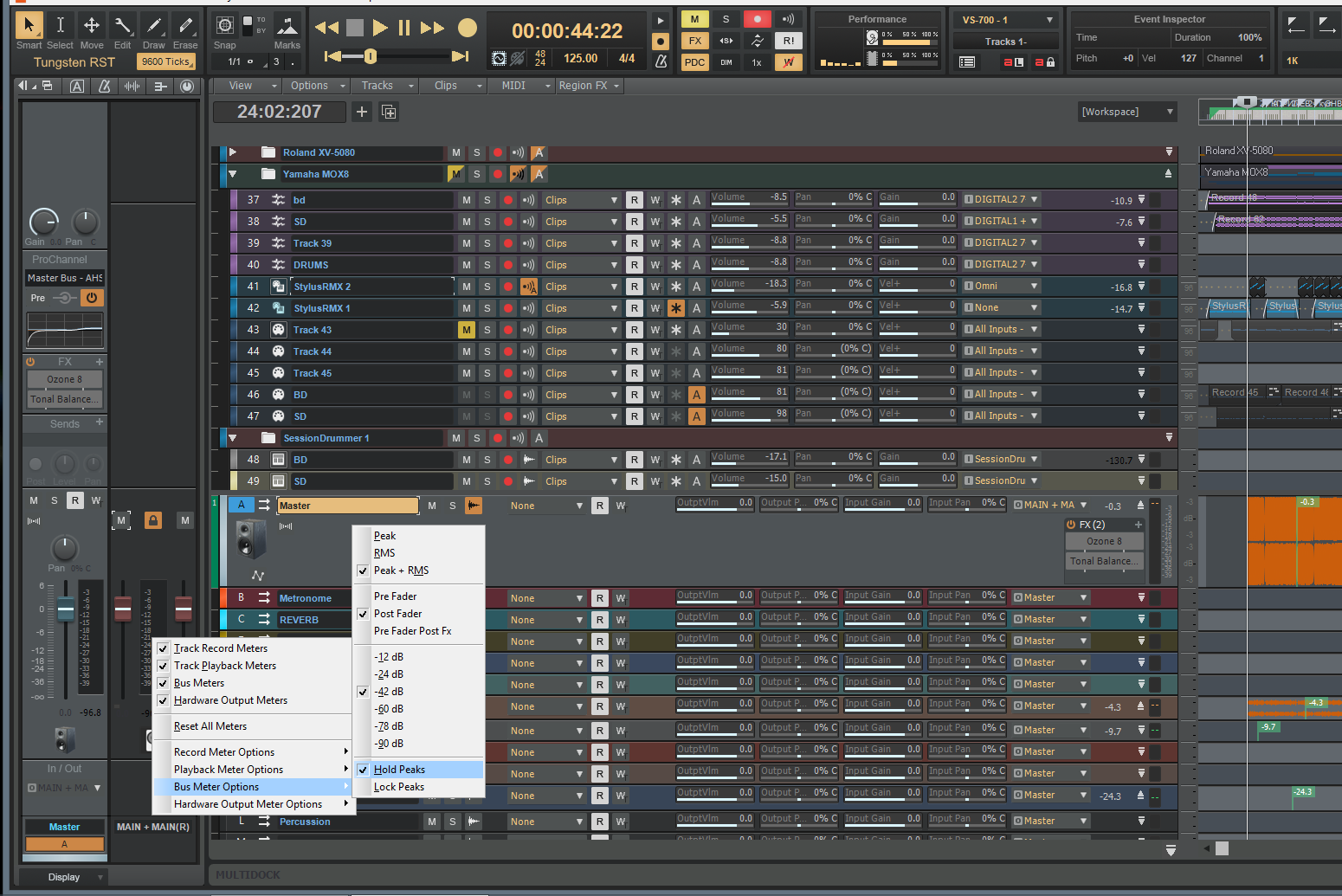Fast forward the transport
The height and width of the screenshot is (896, 1342).
point(432,28)
